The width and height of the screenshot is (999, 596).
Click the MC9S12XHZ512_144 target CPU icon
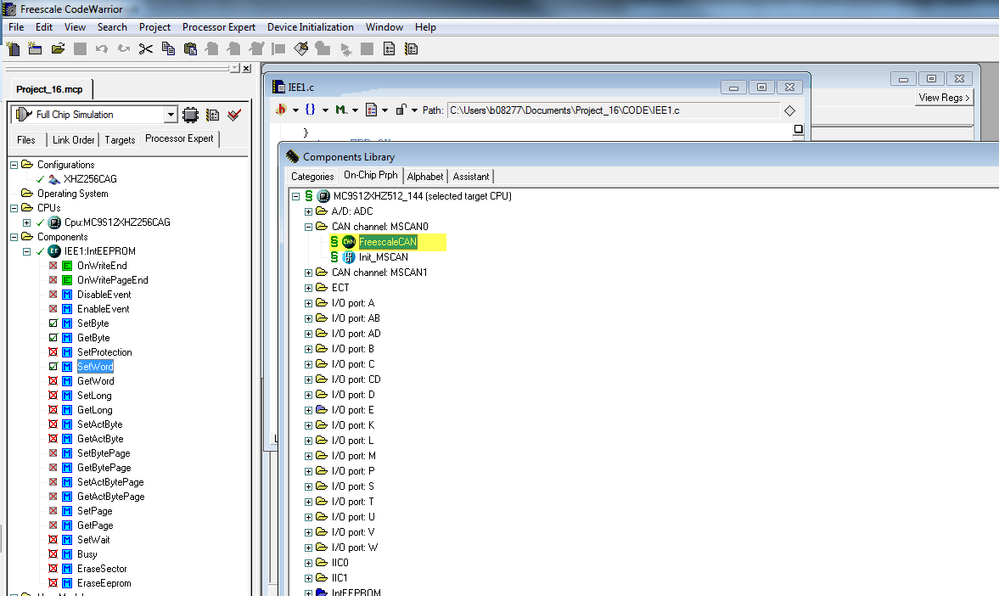pyautogui.click(x=323, y=196)
